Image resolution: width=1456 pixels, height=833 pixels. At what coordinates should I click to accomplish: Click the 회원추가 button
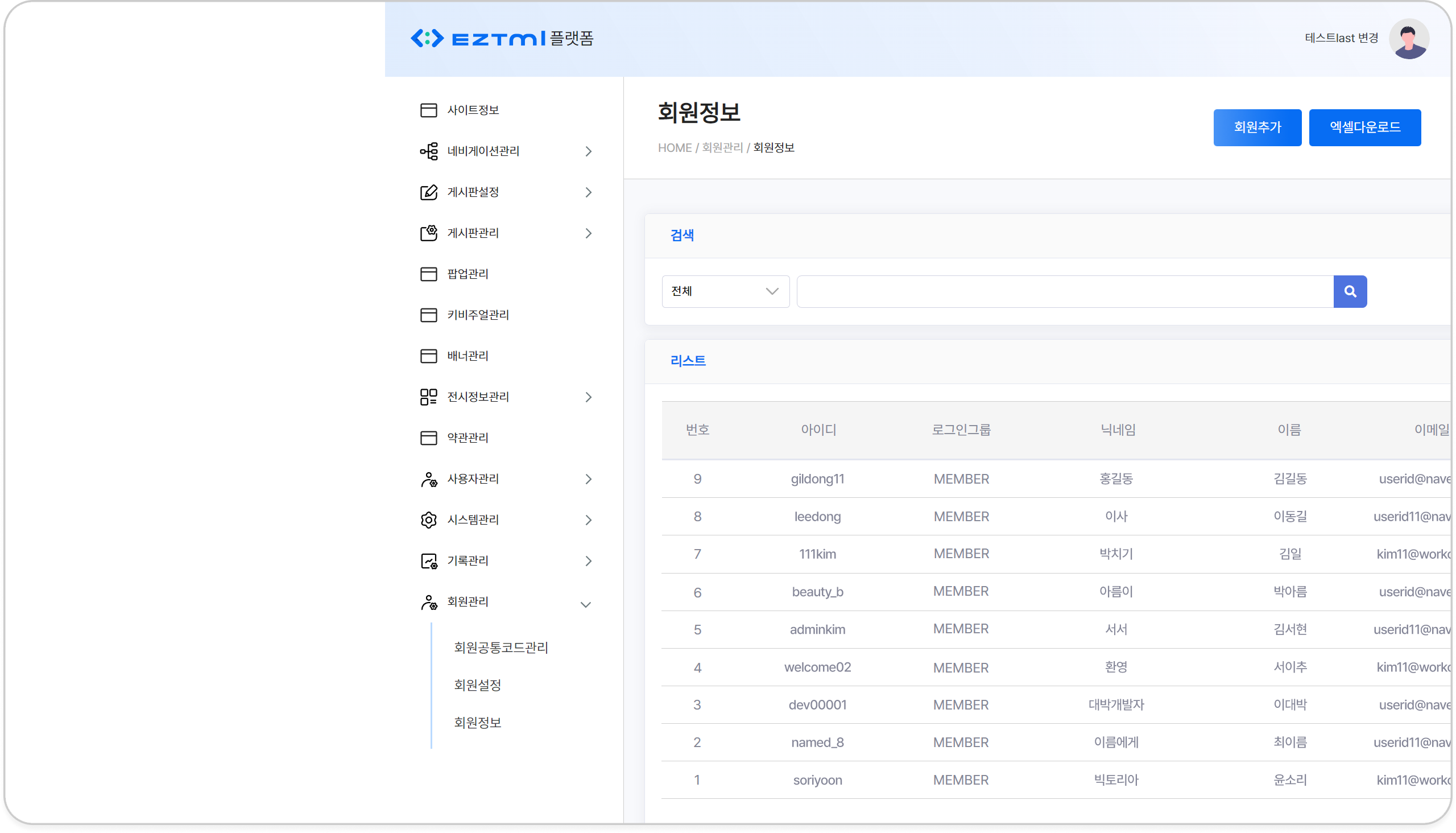pos(1257,127)
